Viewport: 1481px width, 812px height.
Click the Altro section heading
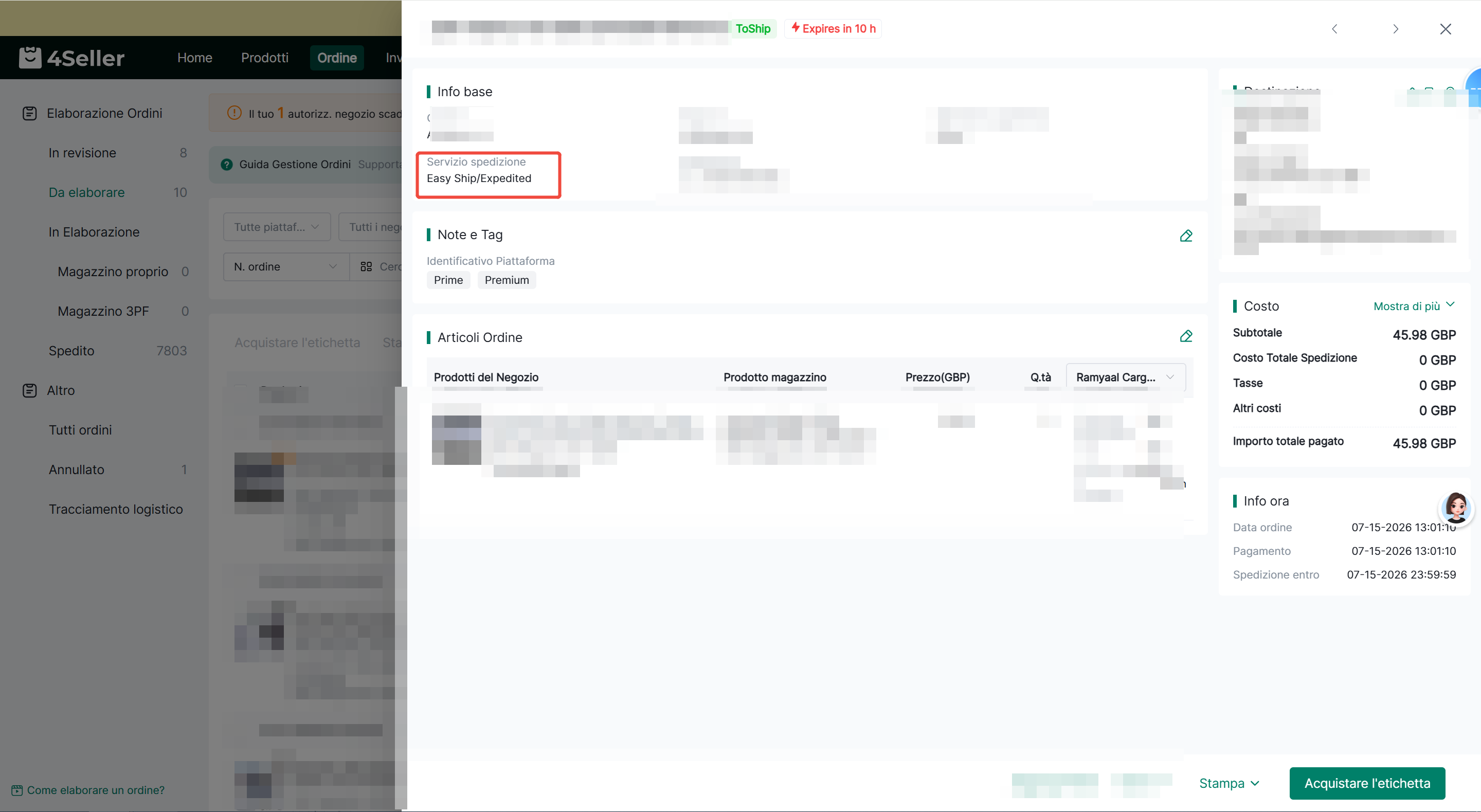pyautogui.click(x=60, y=390)
